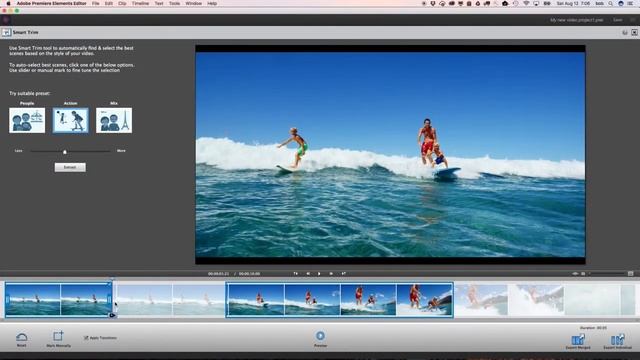
Task: Click the small icon at the first segment's bottom right
Action: click(112, 315)
